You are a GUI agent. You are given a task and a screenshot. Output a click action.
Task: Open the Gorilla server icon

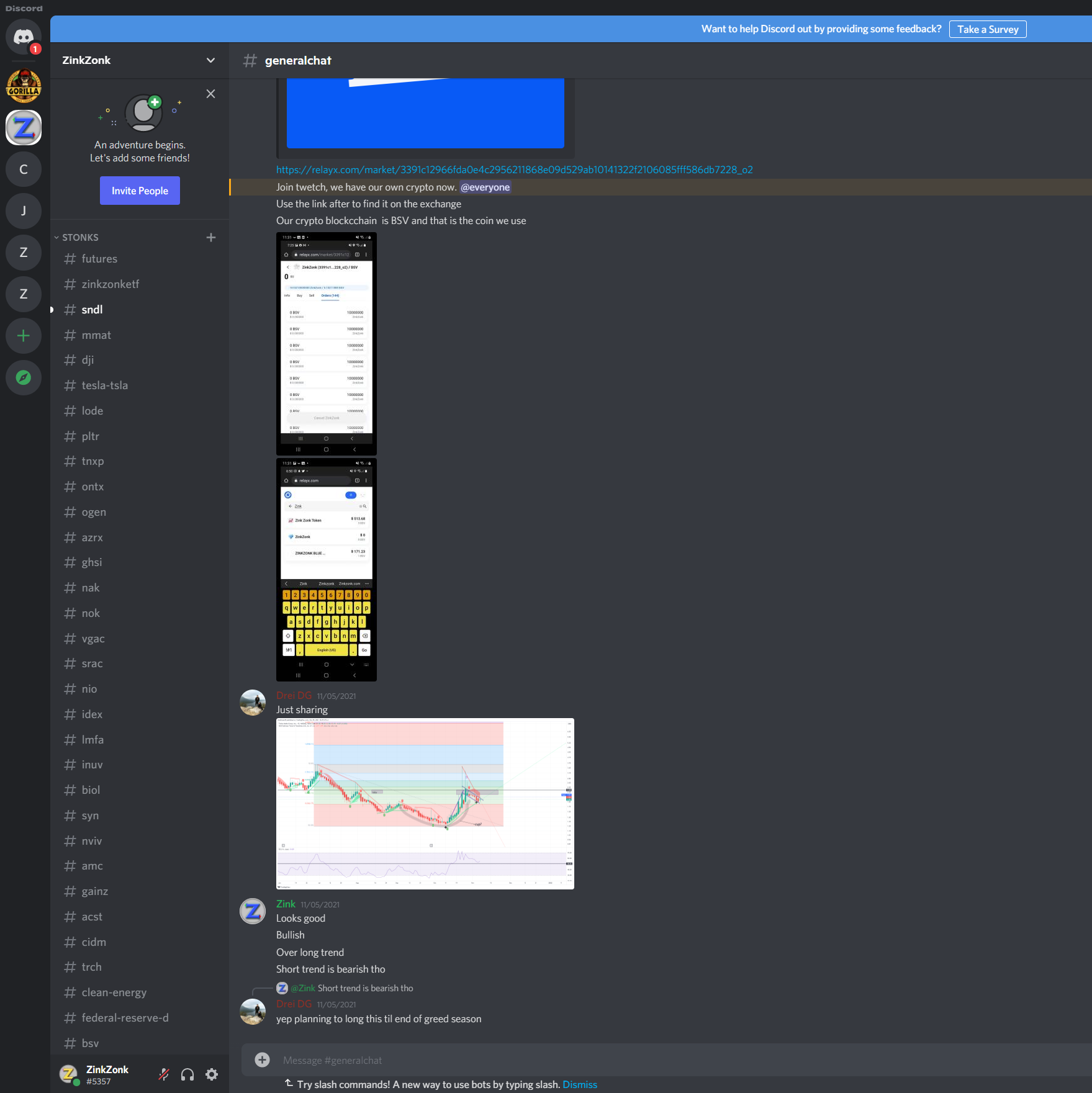pos(24,86)
